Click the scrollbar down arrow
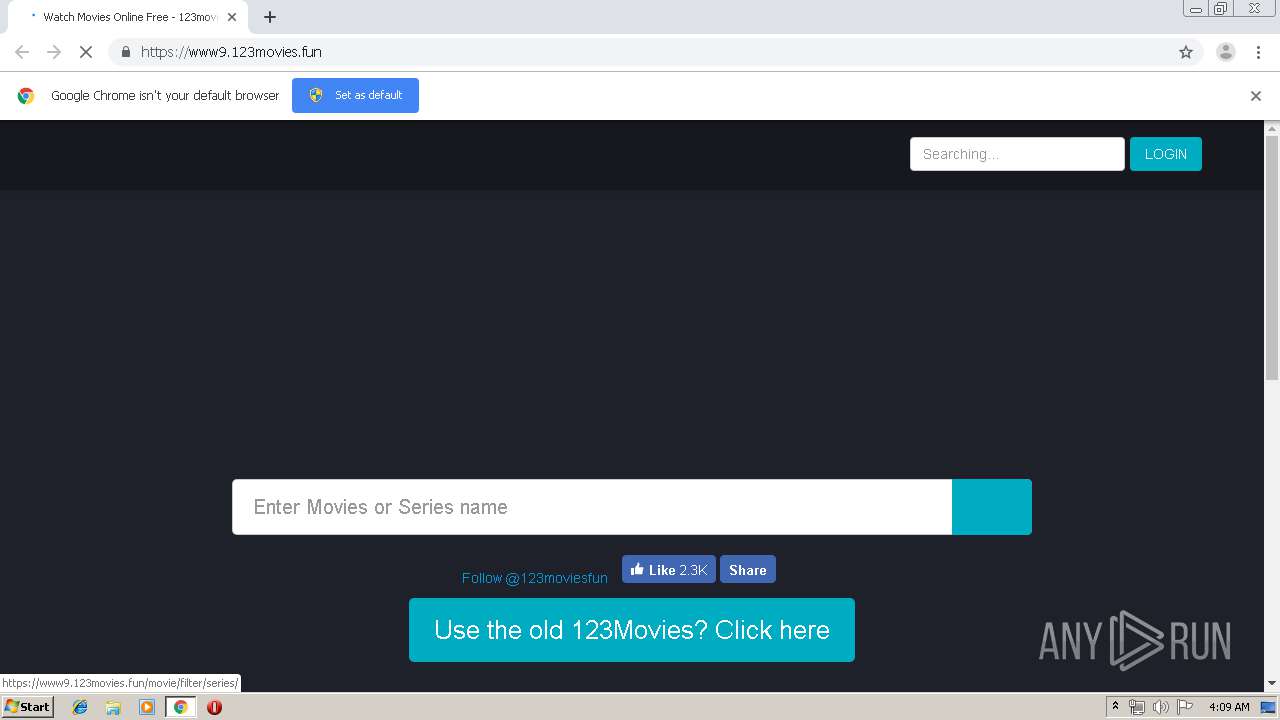The image size is (1280, 720). [1272, 683]
